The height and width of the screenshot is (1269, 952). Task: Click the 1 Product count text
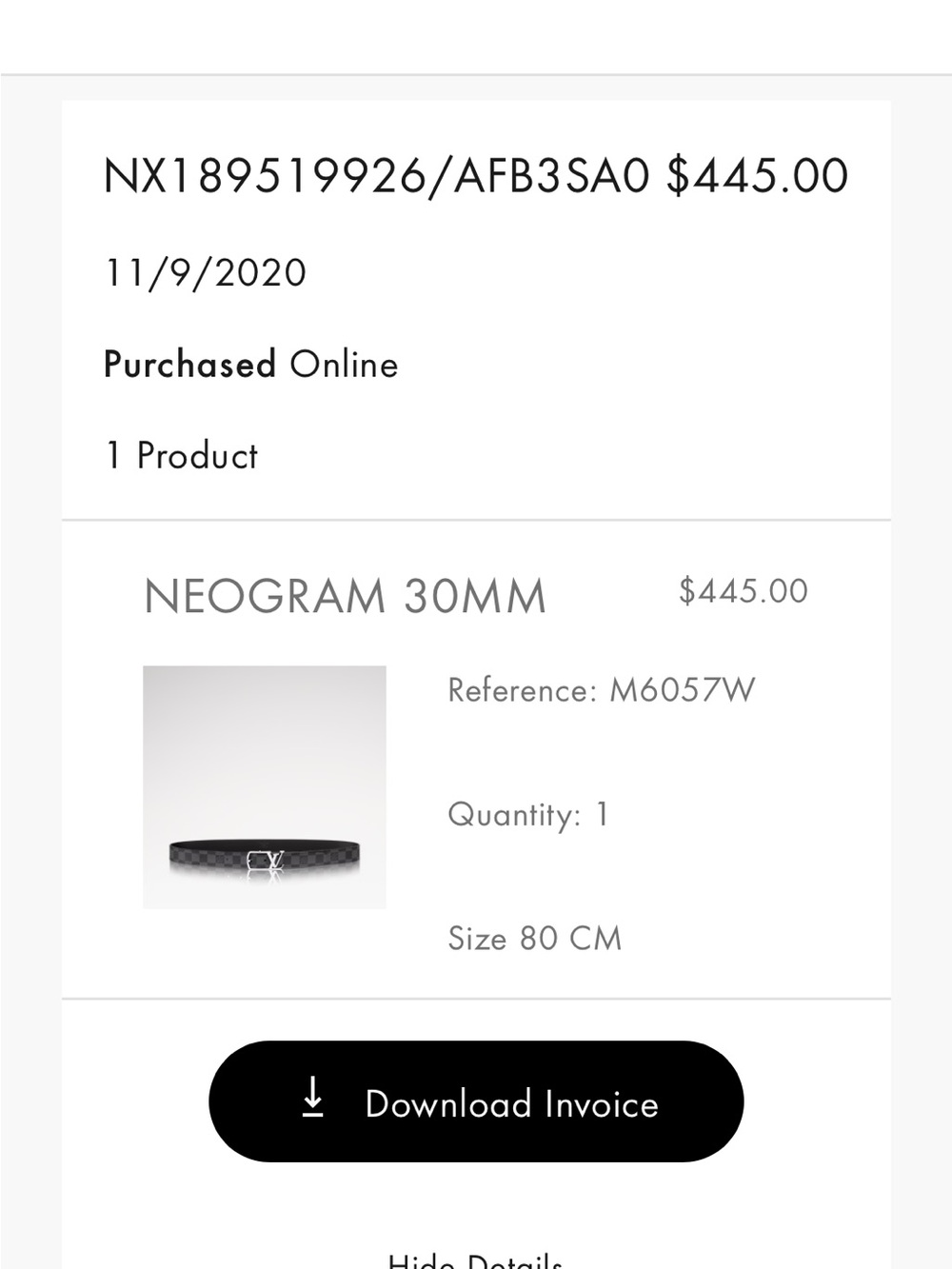tap(181, 456)
